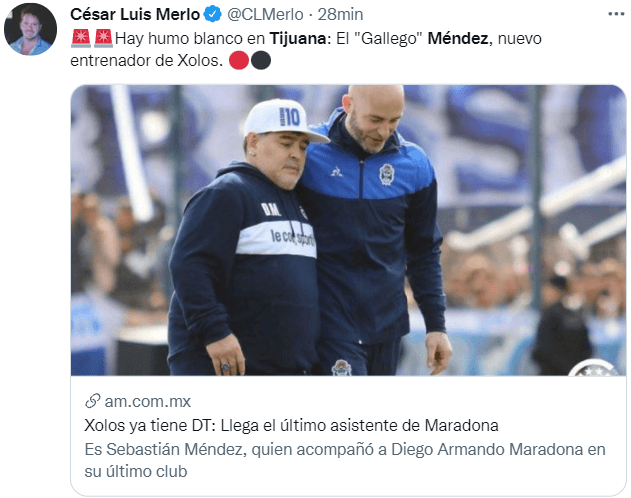
Task: Click the white 10 cap in photo
Action: [285, 120]
